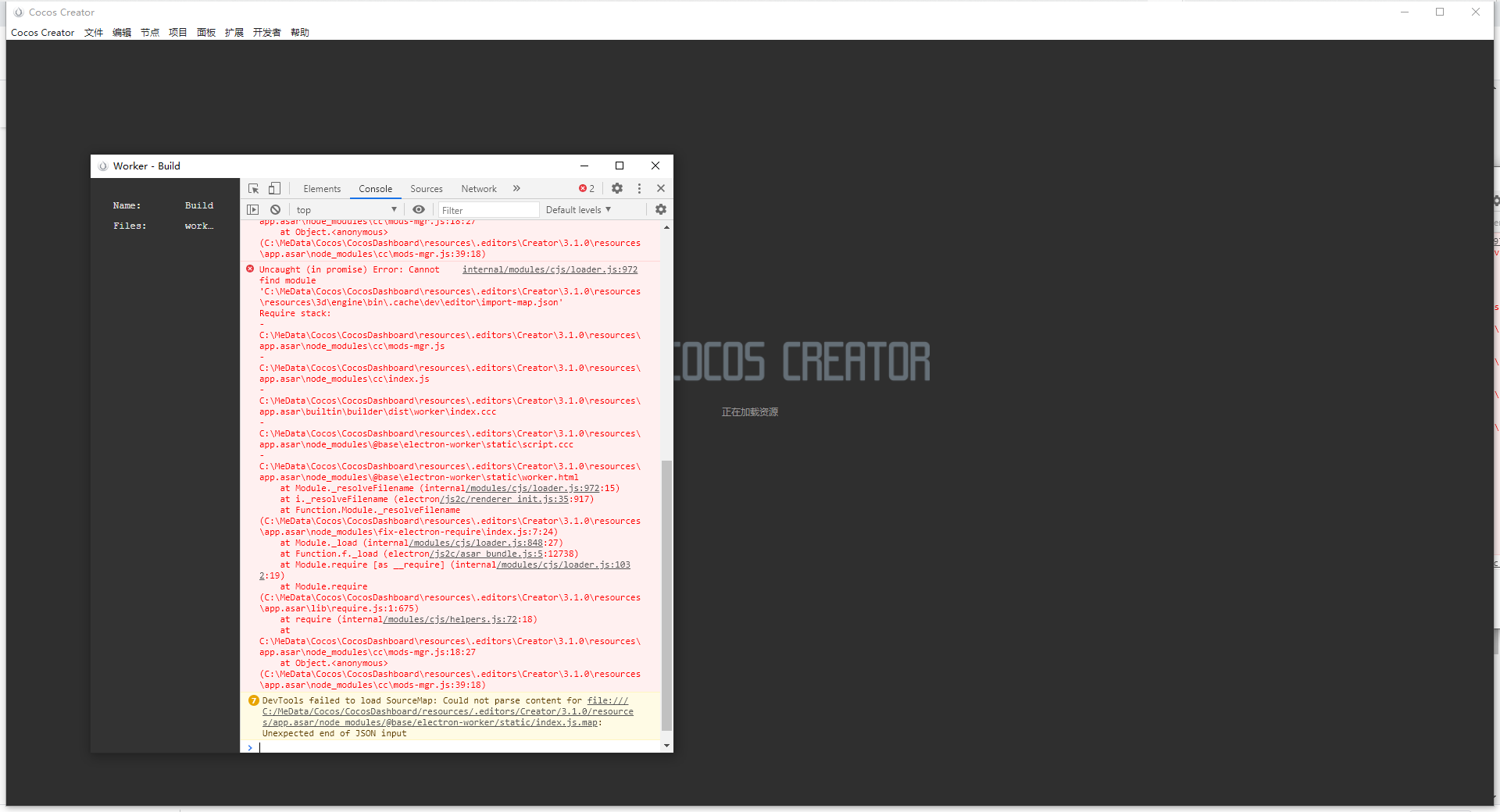Image resolution: width=1500 pixels, height=812 pixels.
Task: Open the loader.js:972 source link in error header
Action: [x=550, y=269]
